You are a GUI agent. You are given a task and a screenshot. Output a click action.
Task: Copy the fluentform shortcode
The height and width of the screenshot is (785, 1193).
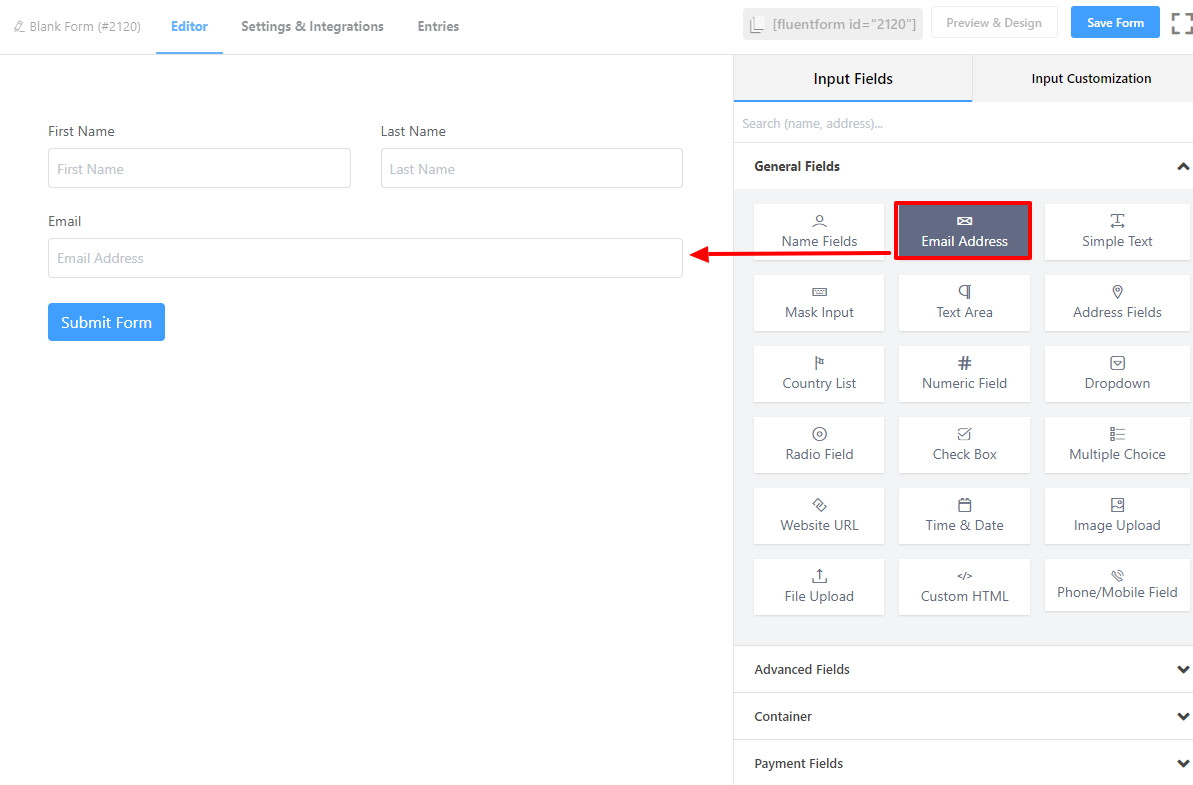(x=832, y=24)
